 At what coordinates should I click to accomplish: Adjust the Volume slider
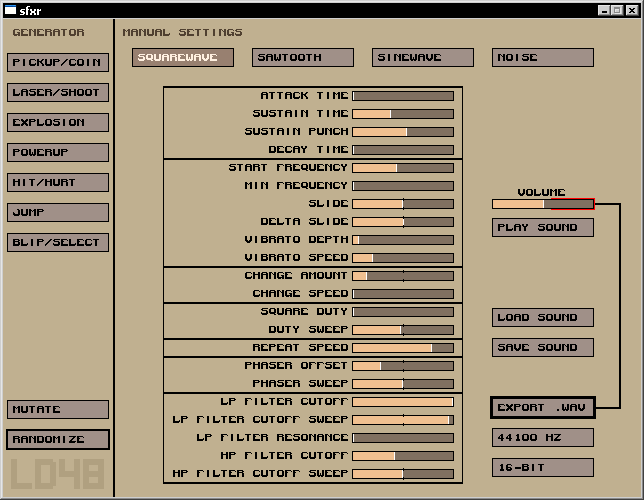click(x=543, y=204)
